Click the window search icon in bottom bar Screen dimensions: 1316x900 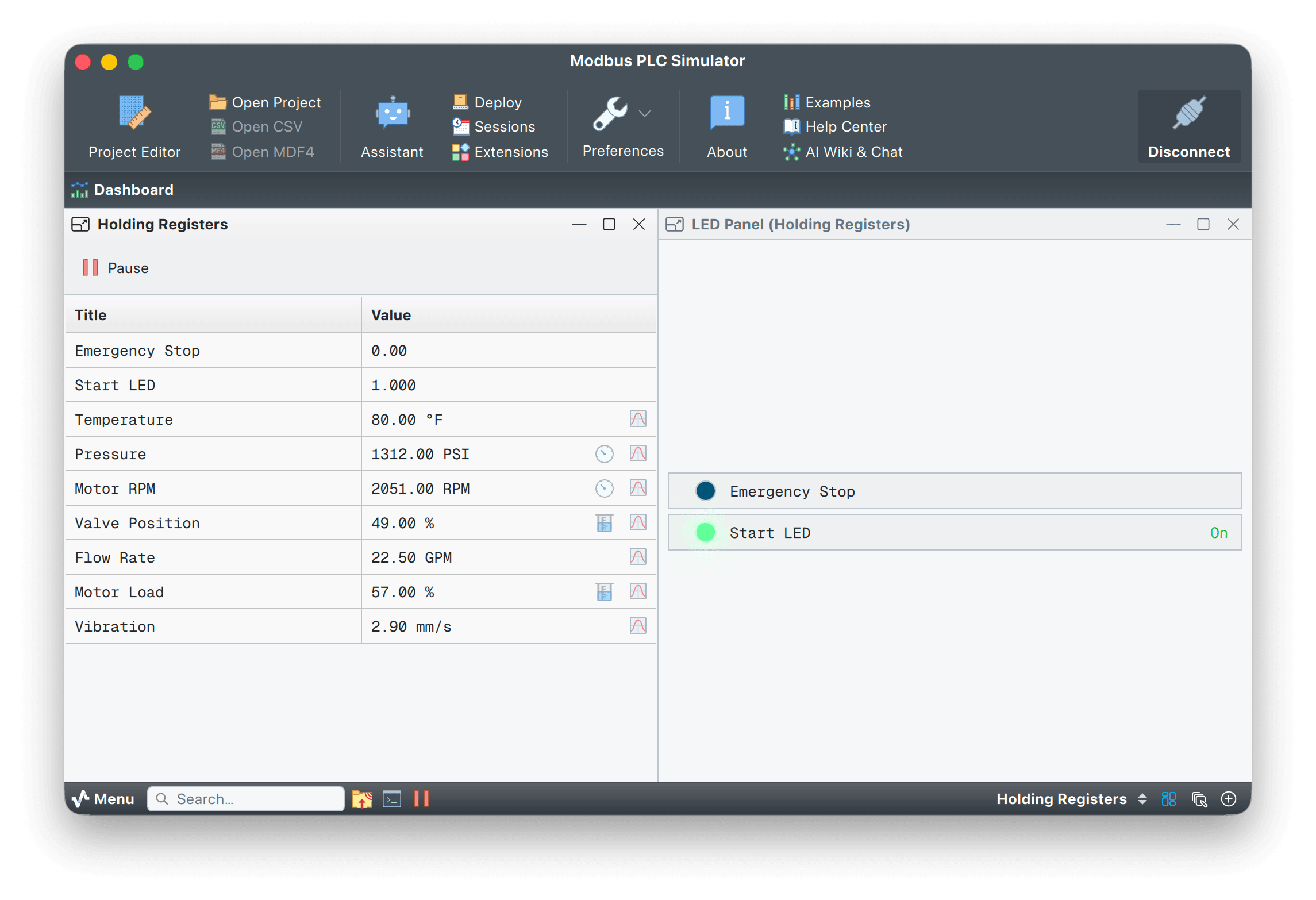(1199, 799)
